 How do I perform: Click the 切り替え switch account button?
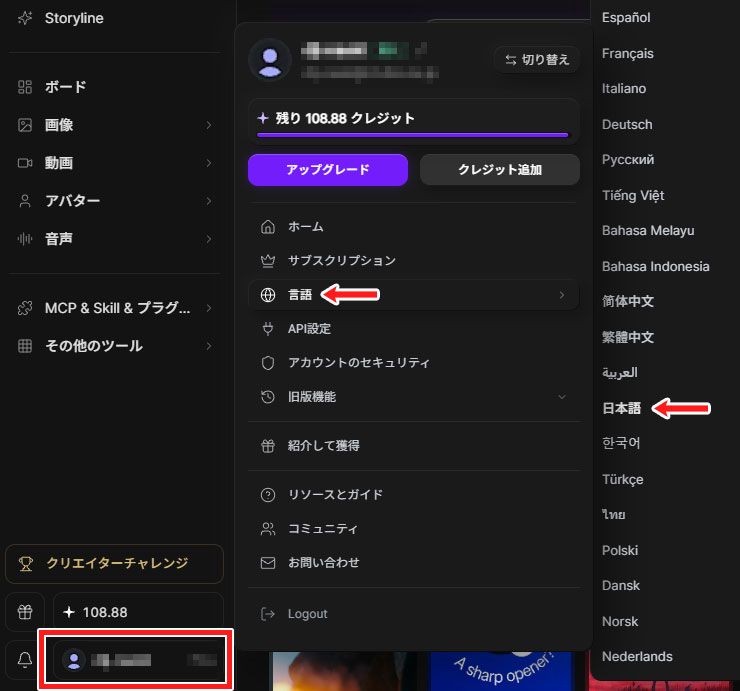tap(537, 60)
